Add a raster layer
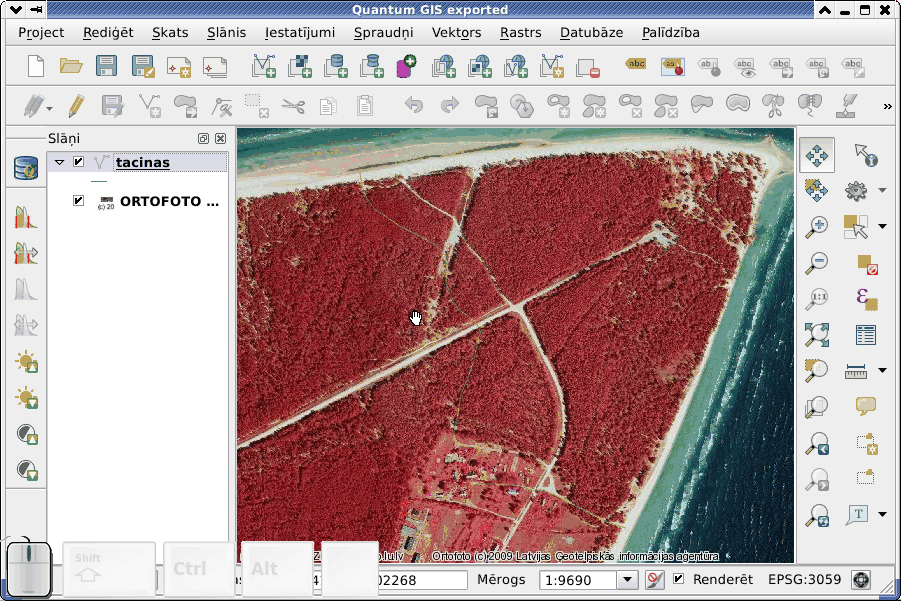Image resolution: width=901 pixels, height=601 pixels. (x=299, y=67)
